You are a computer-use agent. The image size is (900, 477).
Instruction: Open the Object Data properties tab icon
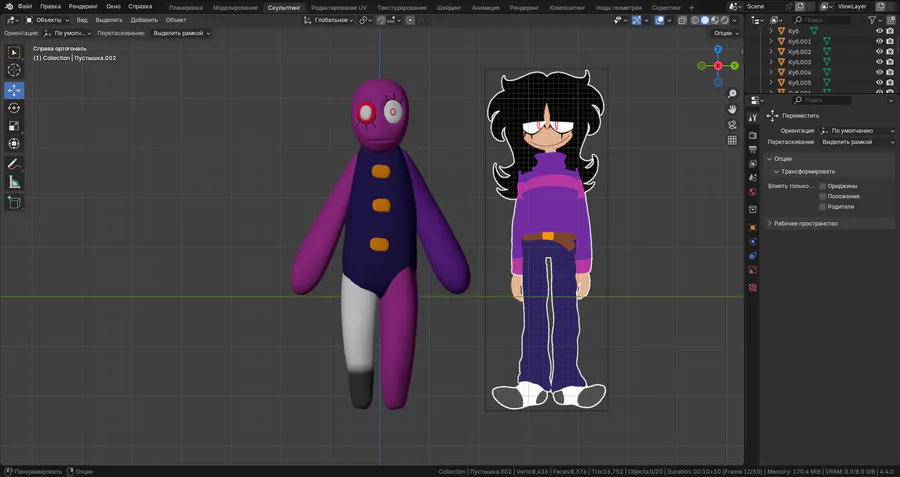(753, 270)
